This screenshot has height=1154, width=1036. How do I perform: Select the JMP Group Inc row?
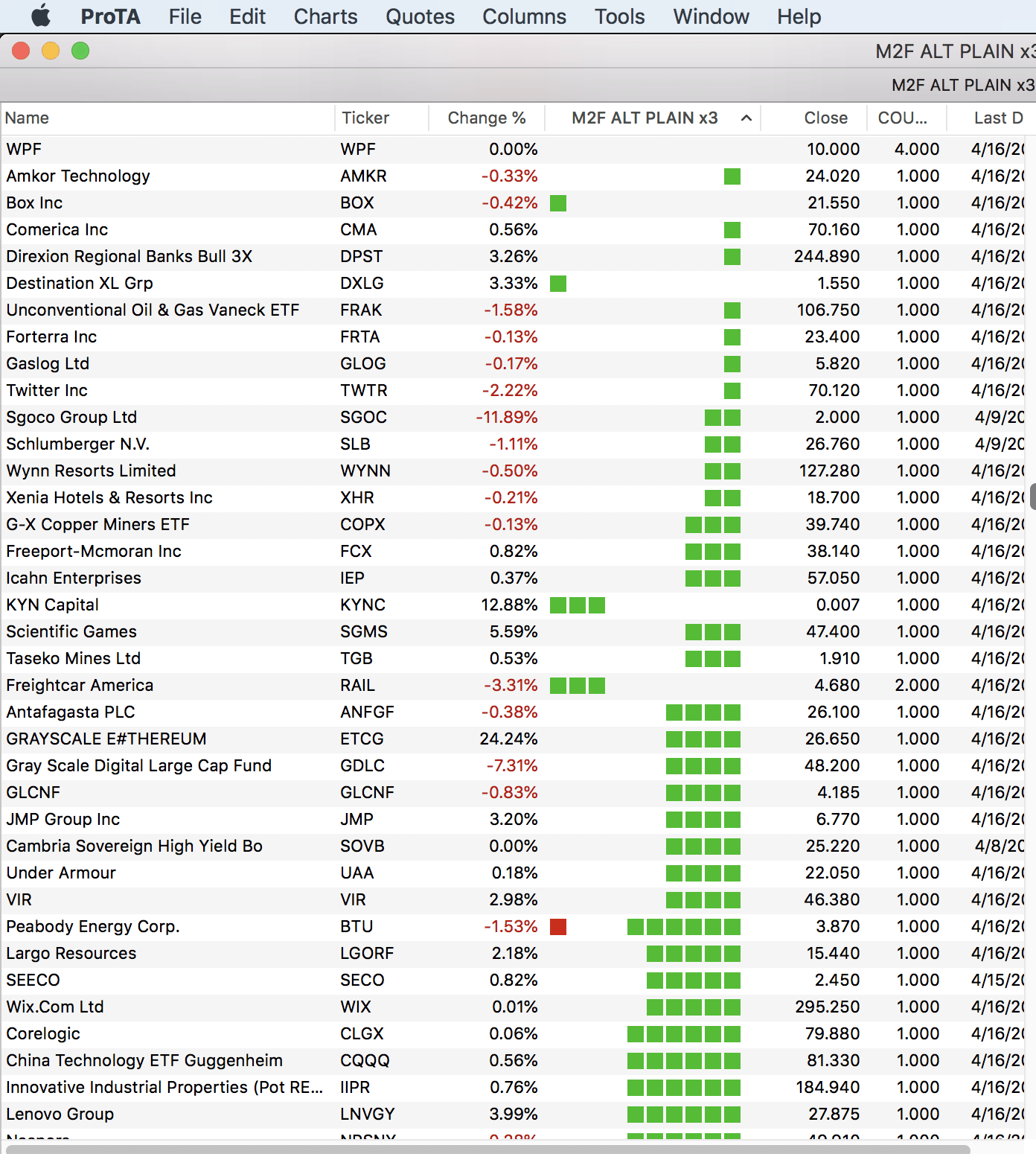(514, 820)
